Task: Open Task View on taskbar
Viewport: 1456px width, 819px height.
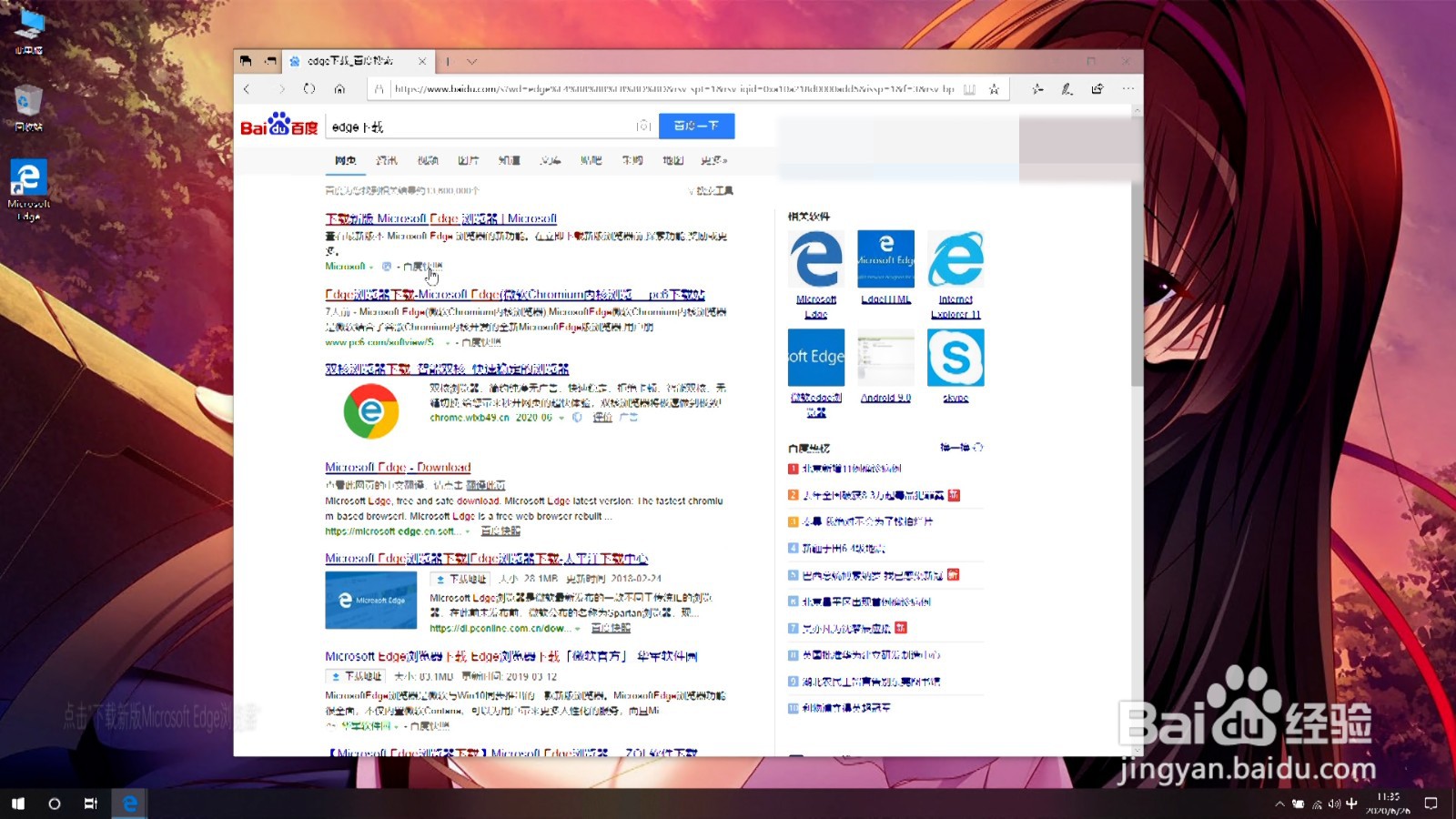Action: [x=91, y=804]
